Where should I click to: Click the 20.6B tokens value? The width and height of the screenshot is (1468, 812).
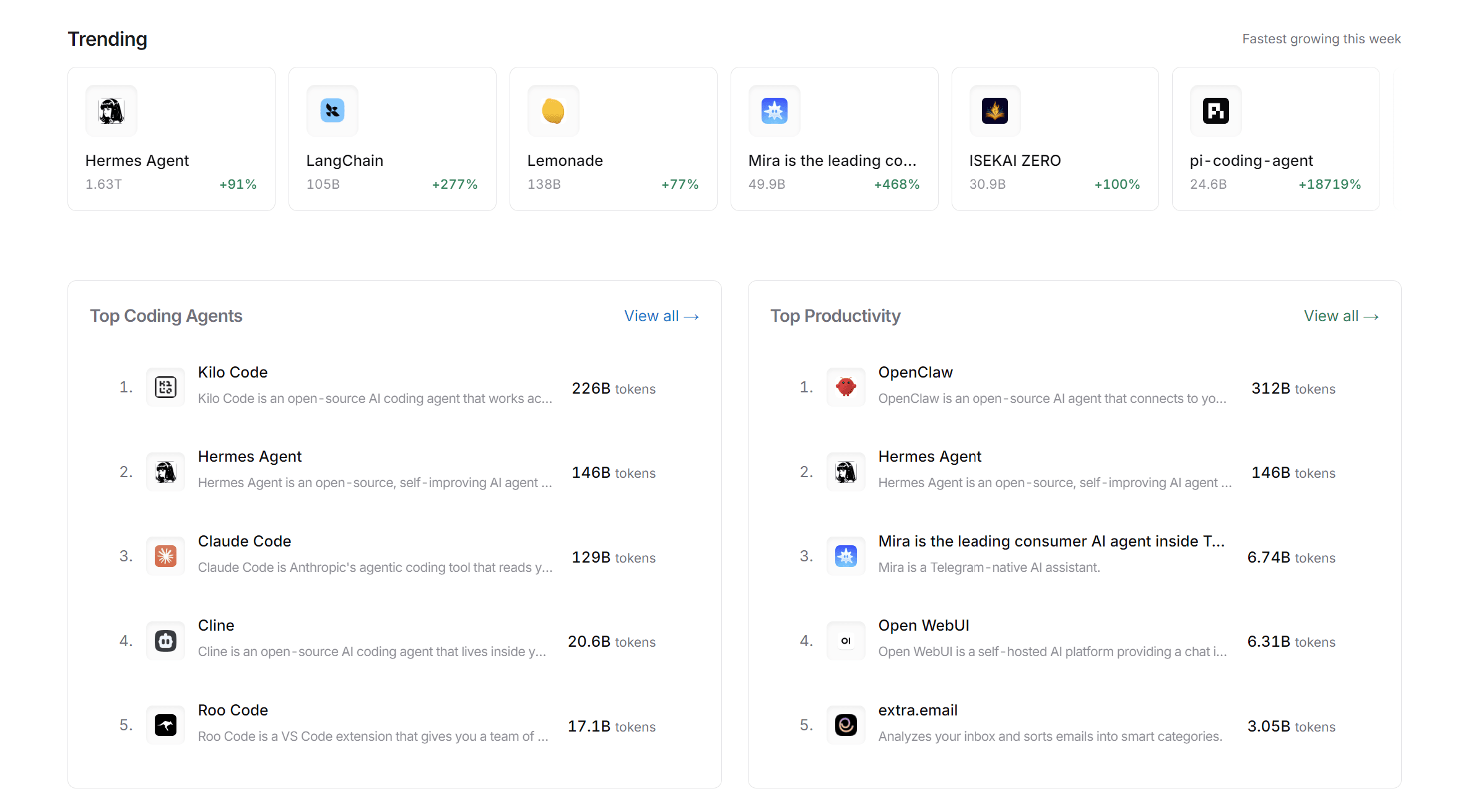(x=612, y=642)
